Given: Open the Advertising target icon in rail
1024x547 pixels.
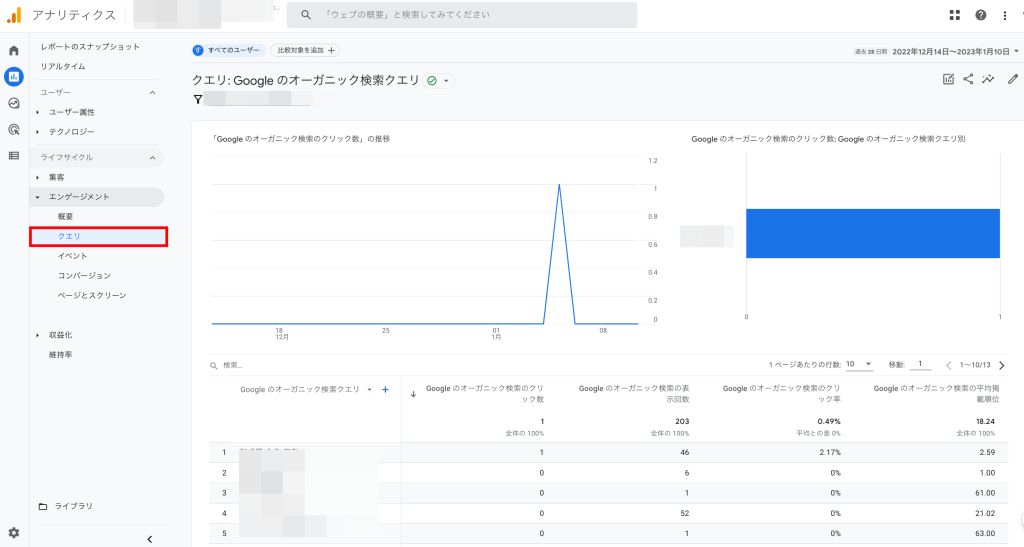Looking at the screenshot, I should pos(14,129).
